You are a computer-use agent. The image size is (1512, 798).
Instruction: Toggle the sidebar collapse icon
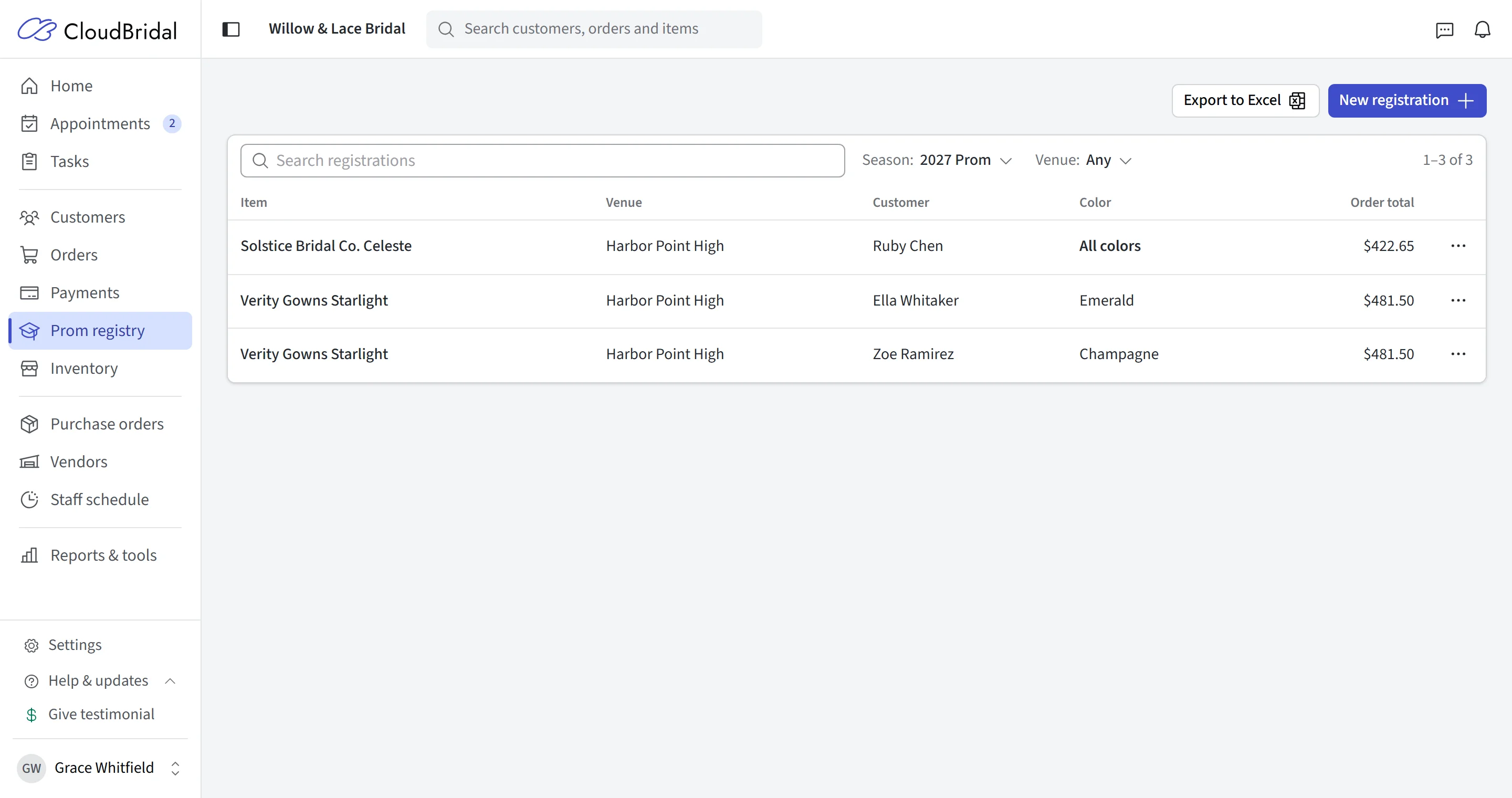(x=230, y=29)
